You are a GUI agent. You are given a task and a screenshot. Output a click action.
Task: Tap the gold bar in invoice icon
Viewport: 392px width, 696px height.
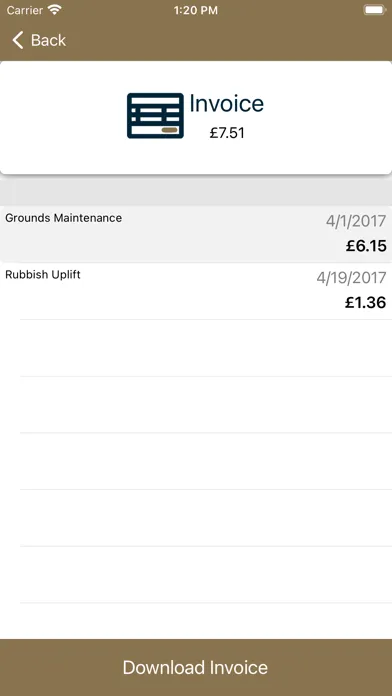click(x=170, y=130)
